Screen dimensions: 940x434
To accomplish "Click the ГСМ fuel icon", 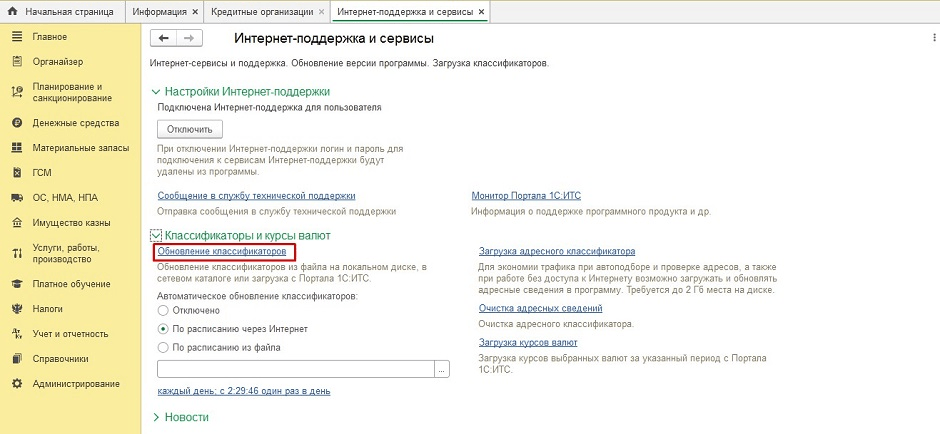I will coord(16,172).
